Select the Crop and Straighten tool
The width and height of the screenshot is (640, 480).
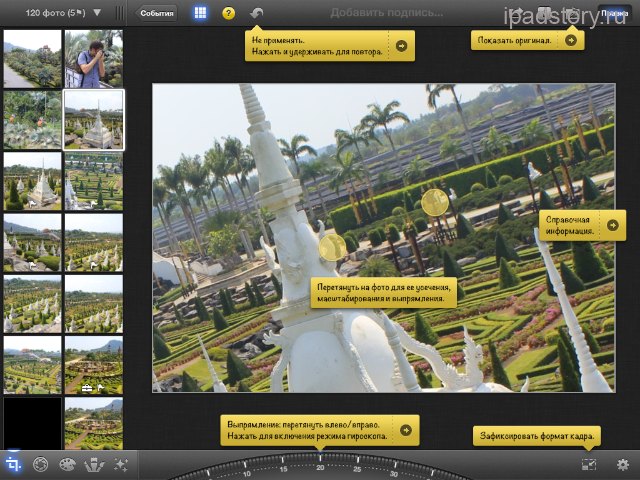(13, 464)
